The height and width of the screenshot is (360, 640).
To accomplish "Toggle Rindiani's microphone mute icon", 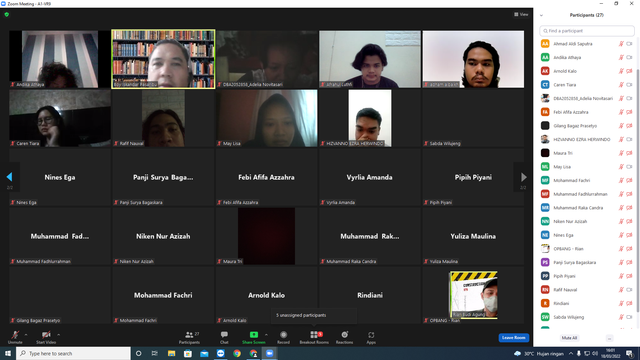I will [x=621, y=303].
